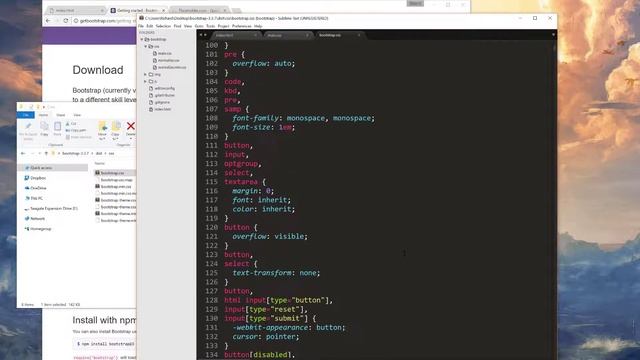Viewport: 640px width, 360px height.
Task: Reload the page in Chrome
Action: point(65,20)
